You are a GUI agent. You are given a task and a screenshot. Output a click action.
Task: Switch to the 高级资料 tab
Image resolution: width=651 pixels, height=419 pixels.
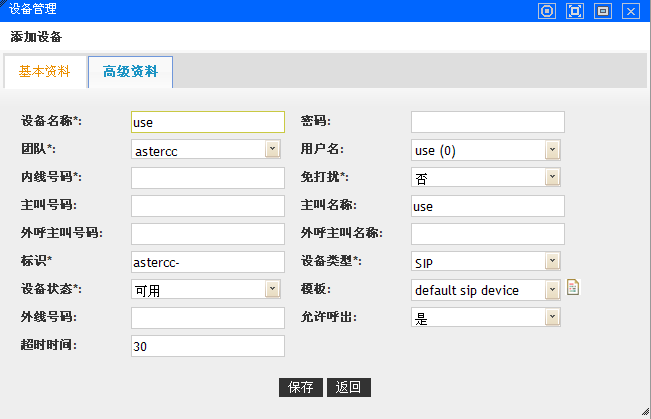click(x=130, y=73)
